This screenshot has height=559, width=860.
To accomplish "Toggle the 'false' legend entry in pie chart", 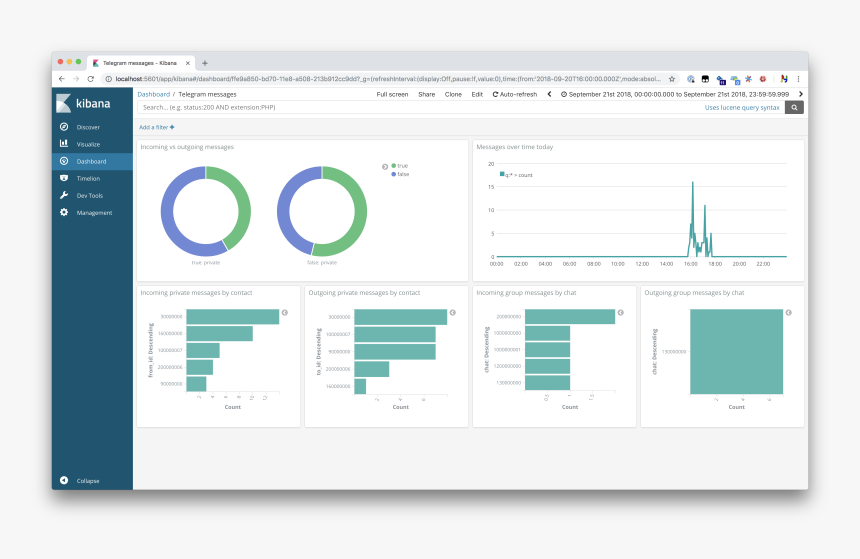I will pyautogui.click(x=402, y=174).
